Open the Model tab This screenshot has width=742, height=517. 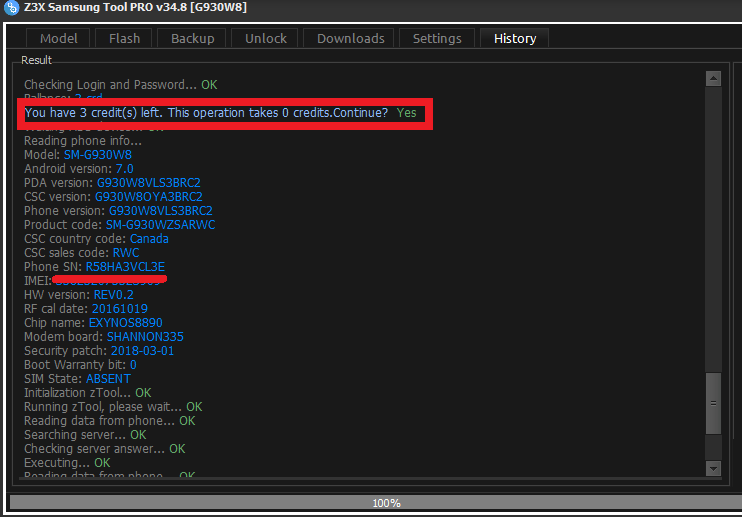point(58,38)
